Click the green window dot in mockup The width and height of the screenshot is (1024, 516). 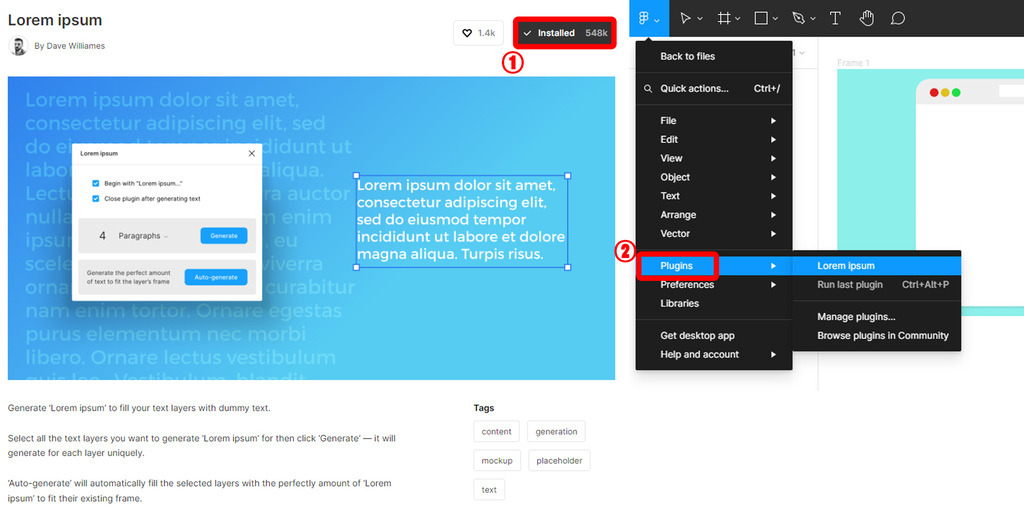tap(956, 93)
